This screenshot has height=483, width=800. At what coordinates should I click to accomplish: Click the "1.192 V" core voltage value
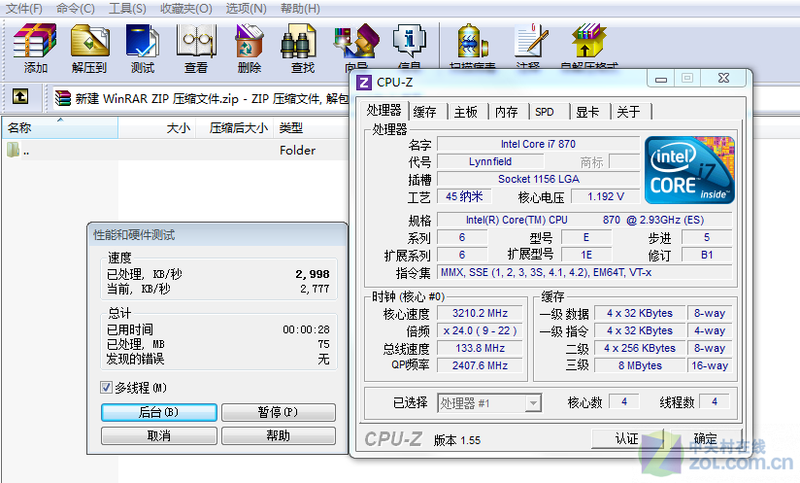605,196
